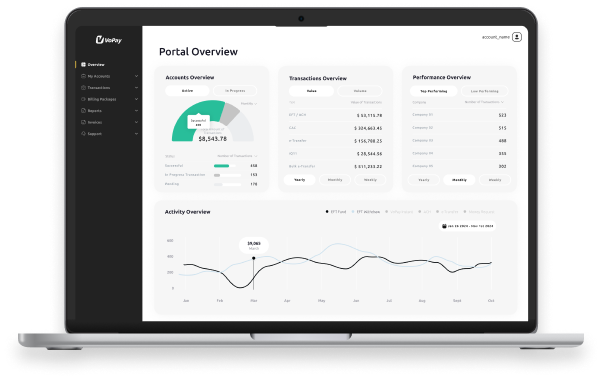Select Low Performing tab
The height and width of the screenshot is (379, 602).
click(x=485, y=91)
